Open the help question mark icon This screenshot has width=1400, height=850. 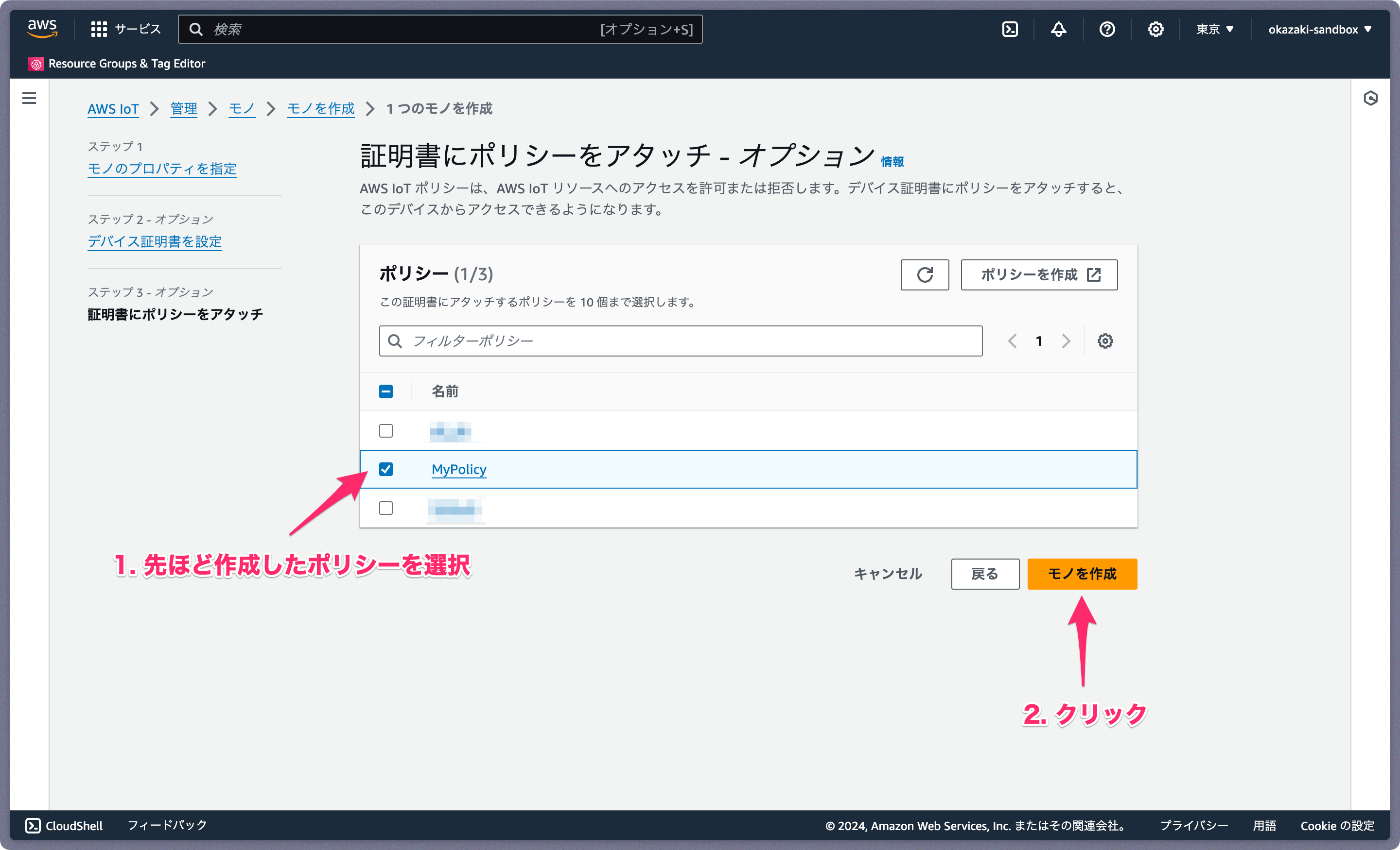[x=1107, y=29]
